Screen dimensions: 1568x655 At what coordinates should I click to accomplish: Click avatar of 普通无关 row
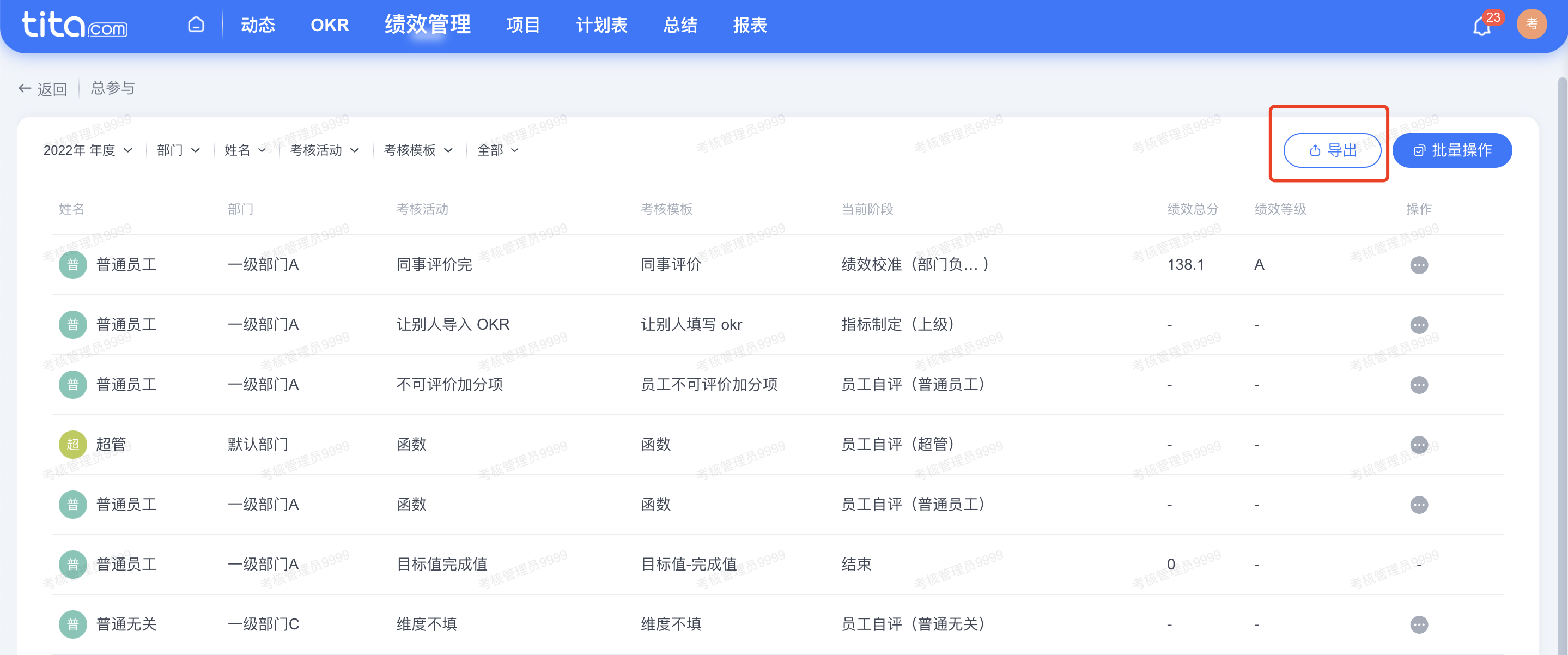73,624
